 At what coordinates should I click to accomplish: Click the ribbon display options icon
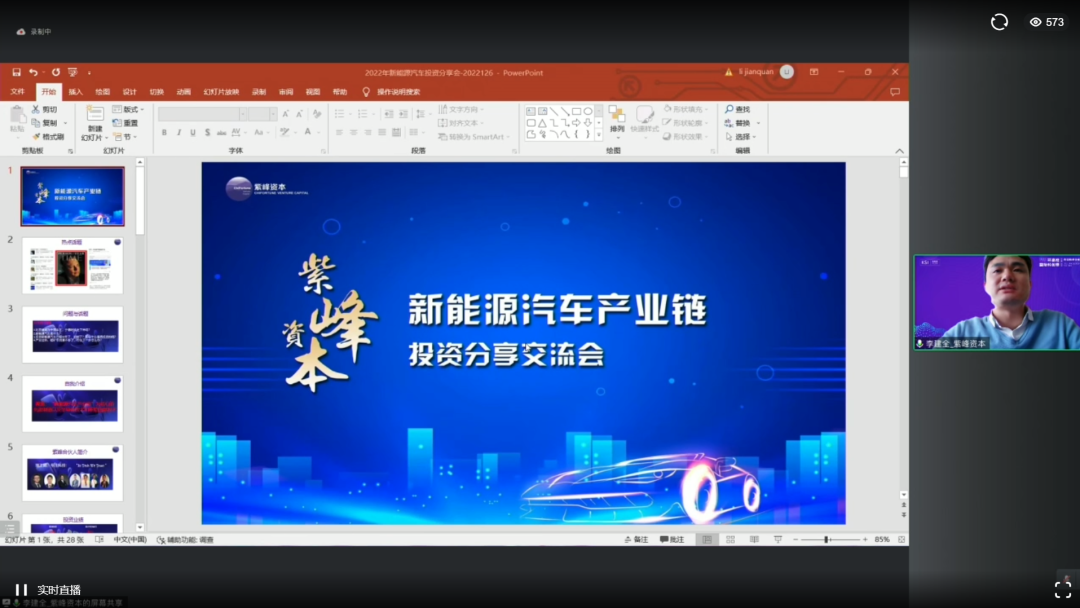[813, 72]
